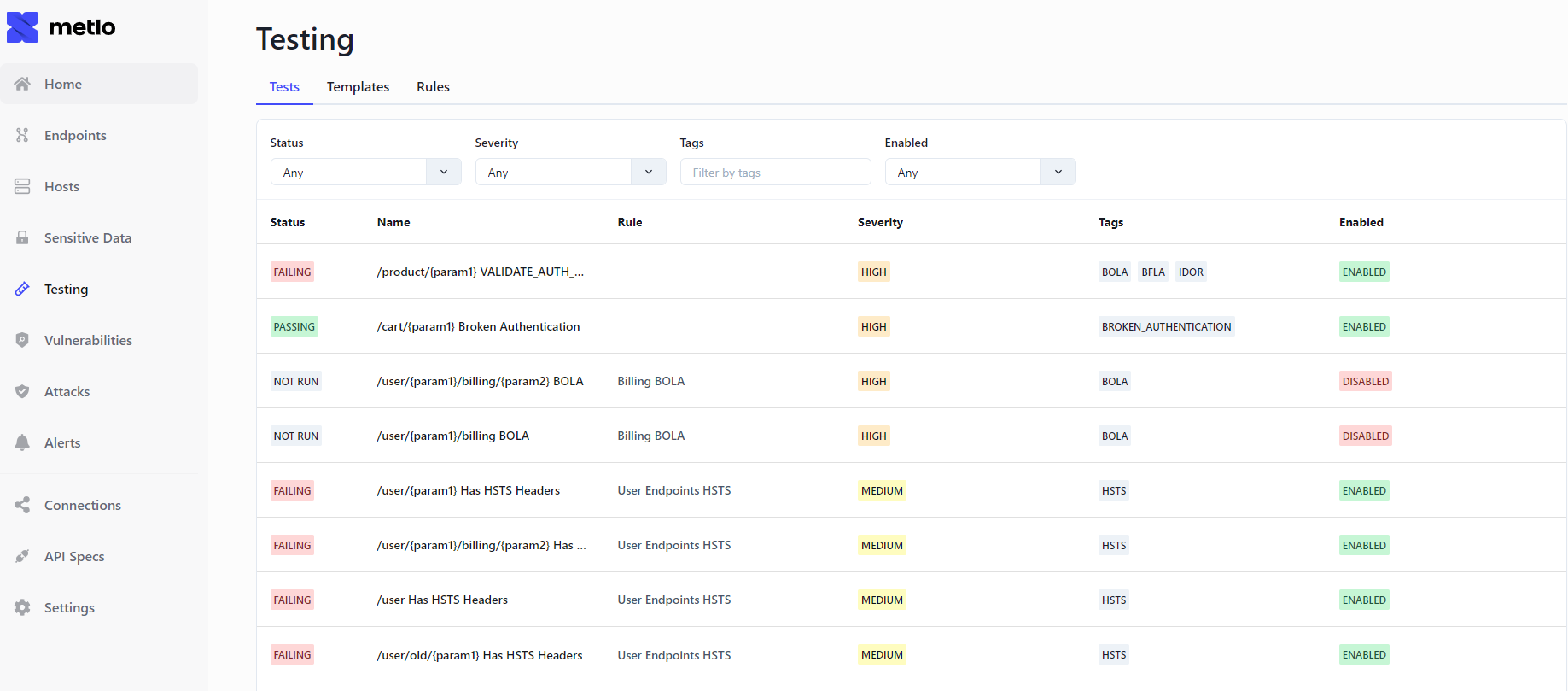Click BOLA tag on /product/{param1} row
Screen dimensions: 1568x691
[x=1115, y=272]
